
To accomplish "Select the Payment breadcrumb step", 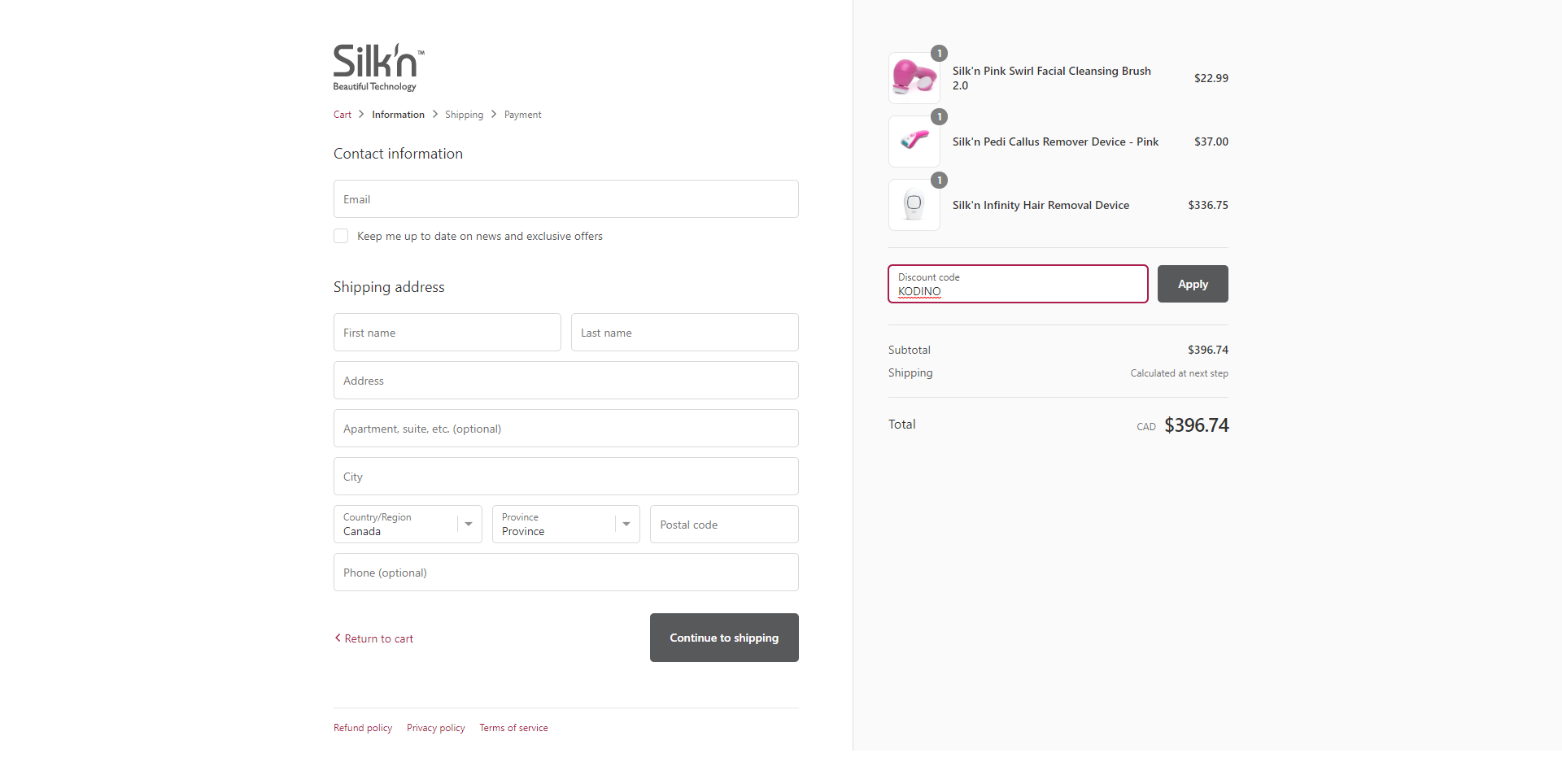I will [x=522, y=115].
